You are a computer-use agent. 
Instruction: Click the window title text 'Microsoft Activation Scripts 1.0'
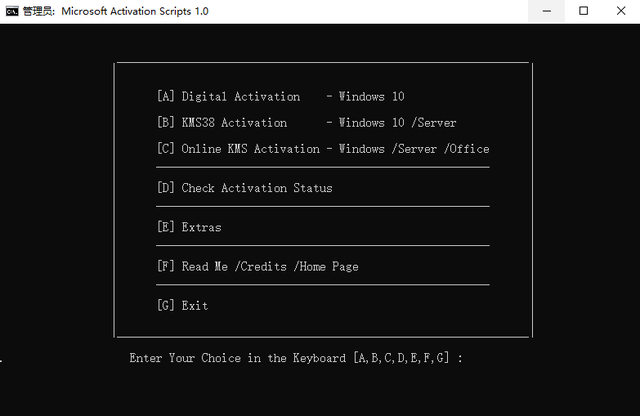pos(135,11)
